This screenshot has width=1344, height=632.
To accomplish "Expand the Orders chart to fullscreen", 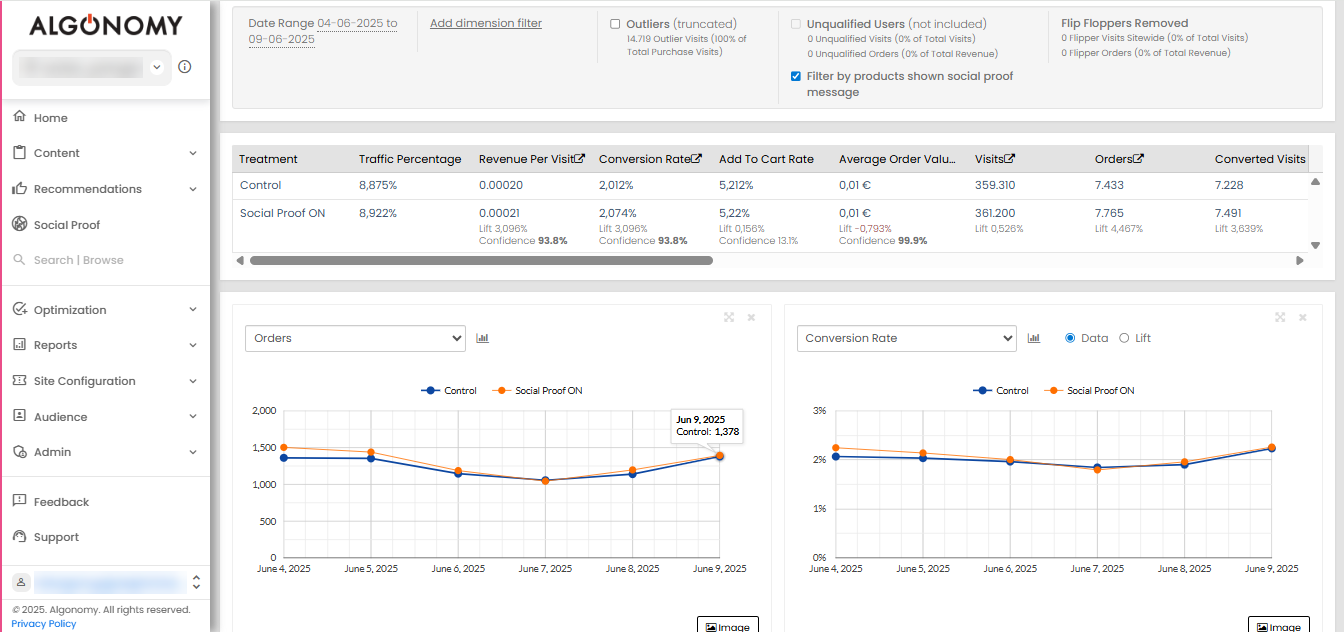I will click(729, 317).
